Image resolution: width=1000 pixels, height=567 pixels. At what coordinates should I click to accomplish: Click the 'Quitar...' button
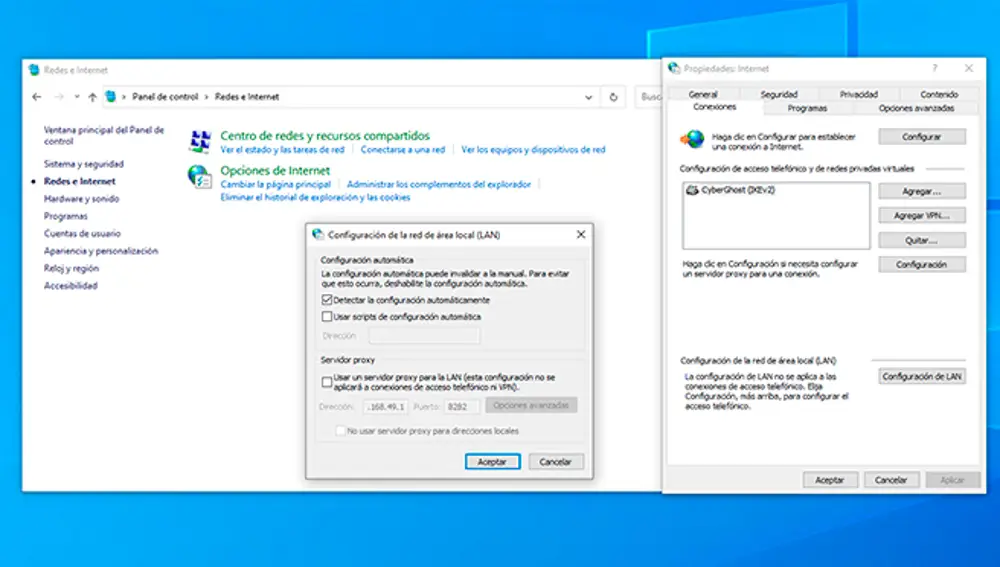click(x=922, y=240)
